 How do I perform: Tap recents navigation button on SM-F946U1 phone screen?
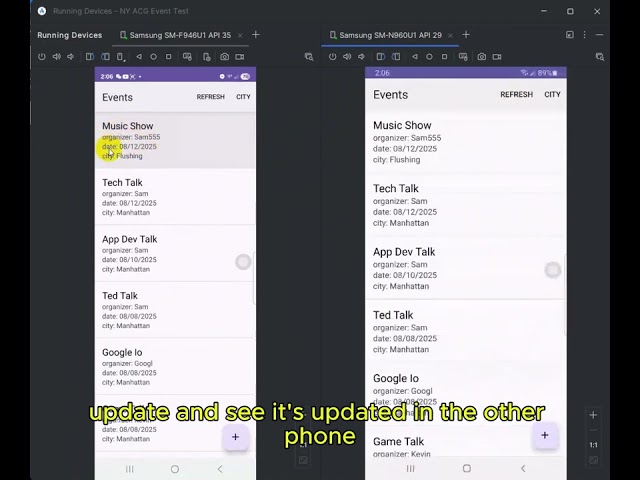pos(130,469)
